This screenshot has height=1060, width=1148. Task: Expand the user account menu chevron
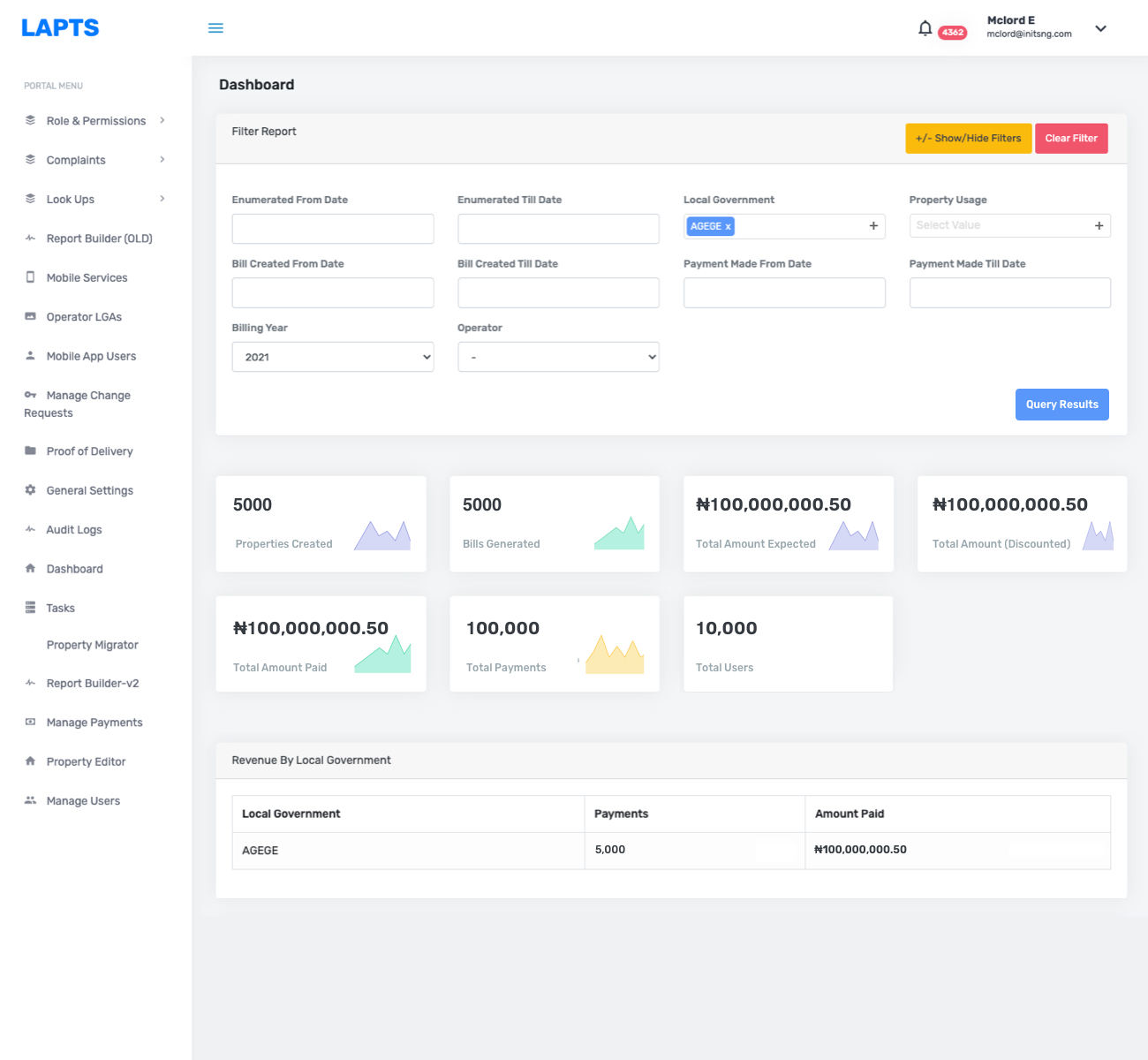1100,28
